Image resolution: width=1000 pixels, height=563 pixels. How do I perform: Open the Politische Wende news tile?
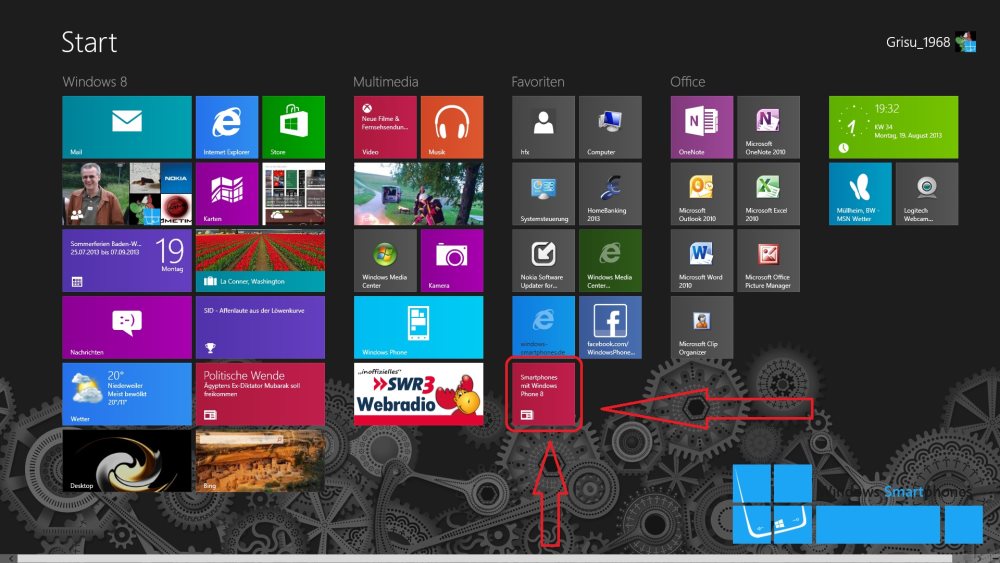click(260, 394)
